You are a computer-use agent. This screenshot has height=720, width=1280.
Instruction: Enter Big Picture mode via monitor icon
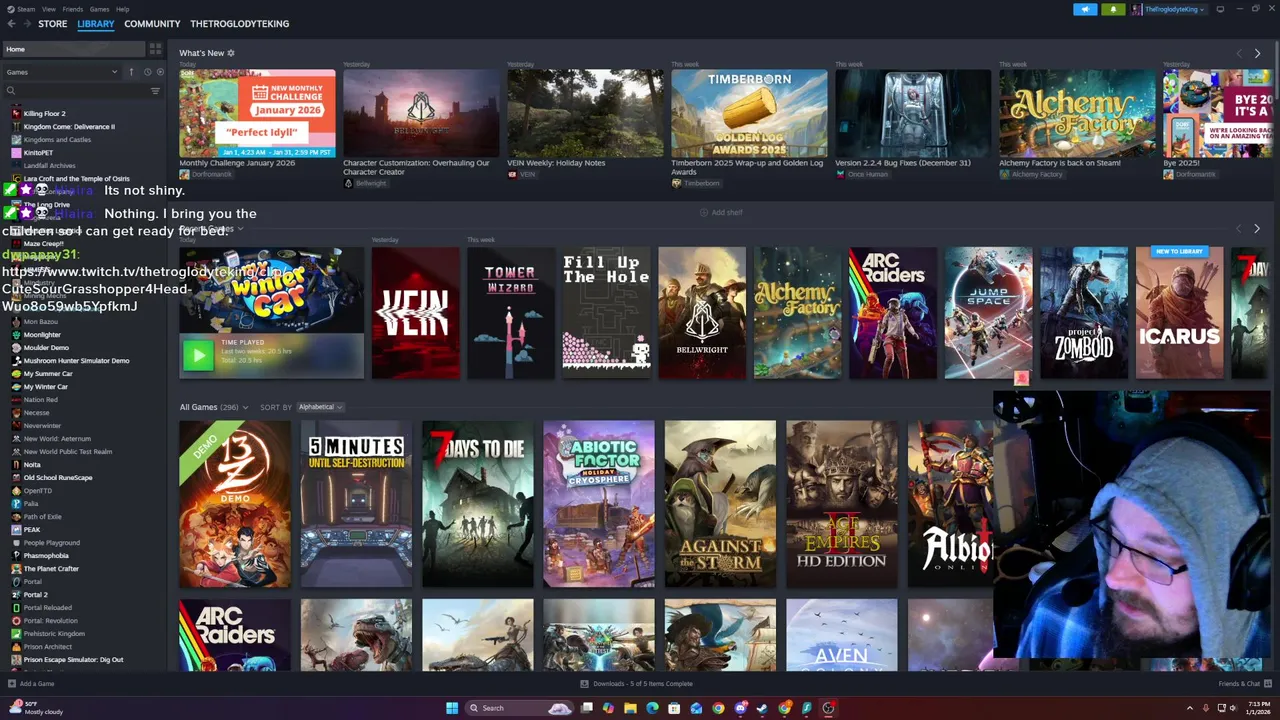coord(1221,9)
